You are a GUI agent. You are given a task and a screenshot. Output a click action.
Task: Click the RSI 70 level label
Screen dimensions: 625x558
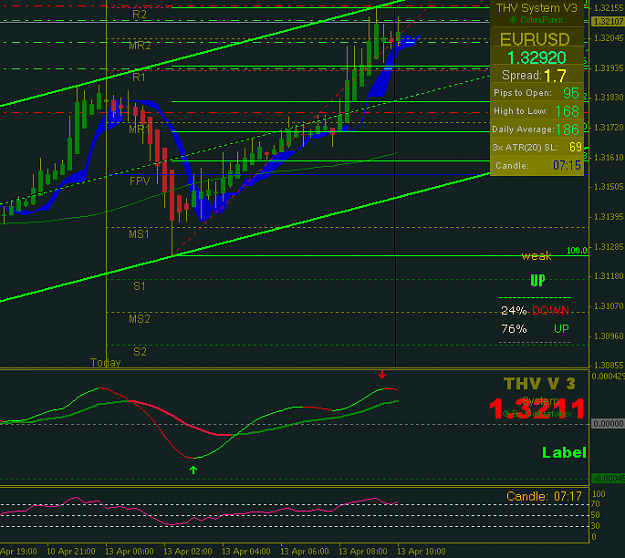(x=596, y=505)
